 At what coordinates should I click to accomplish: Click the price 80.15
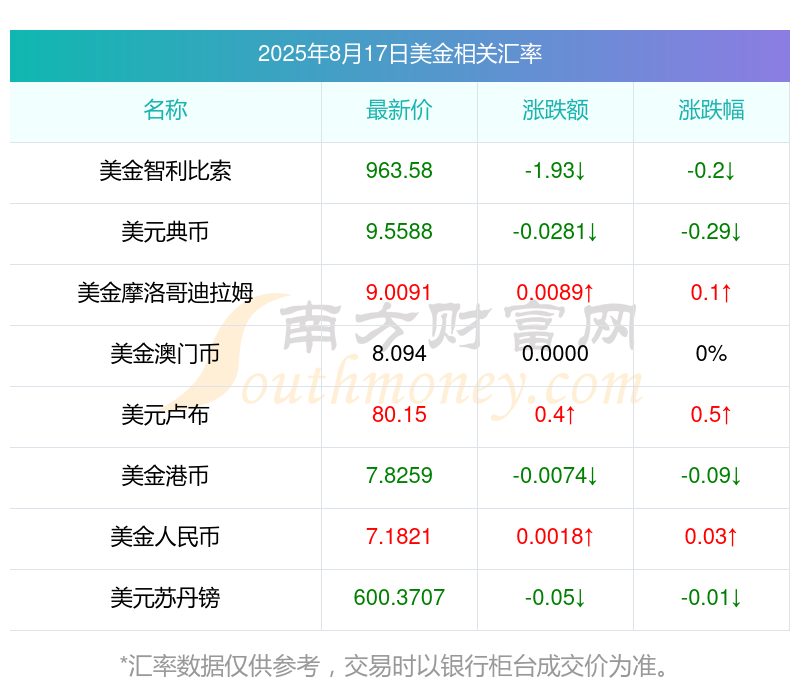tap(399, 415)
